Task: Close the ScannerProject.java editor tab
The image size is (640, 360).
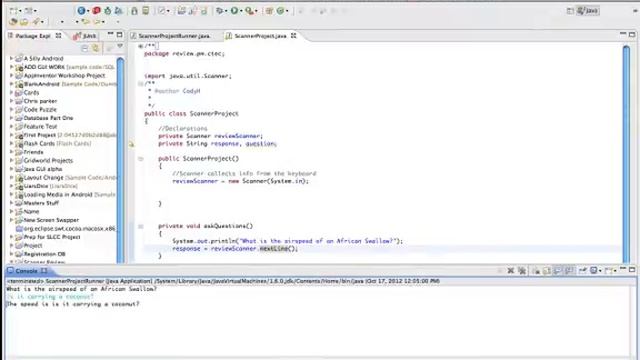Action: point(293,36)
